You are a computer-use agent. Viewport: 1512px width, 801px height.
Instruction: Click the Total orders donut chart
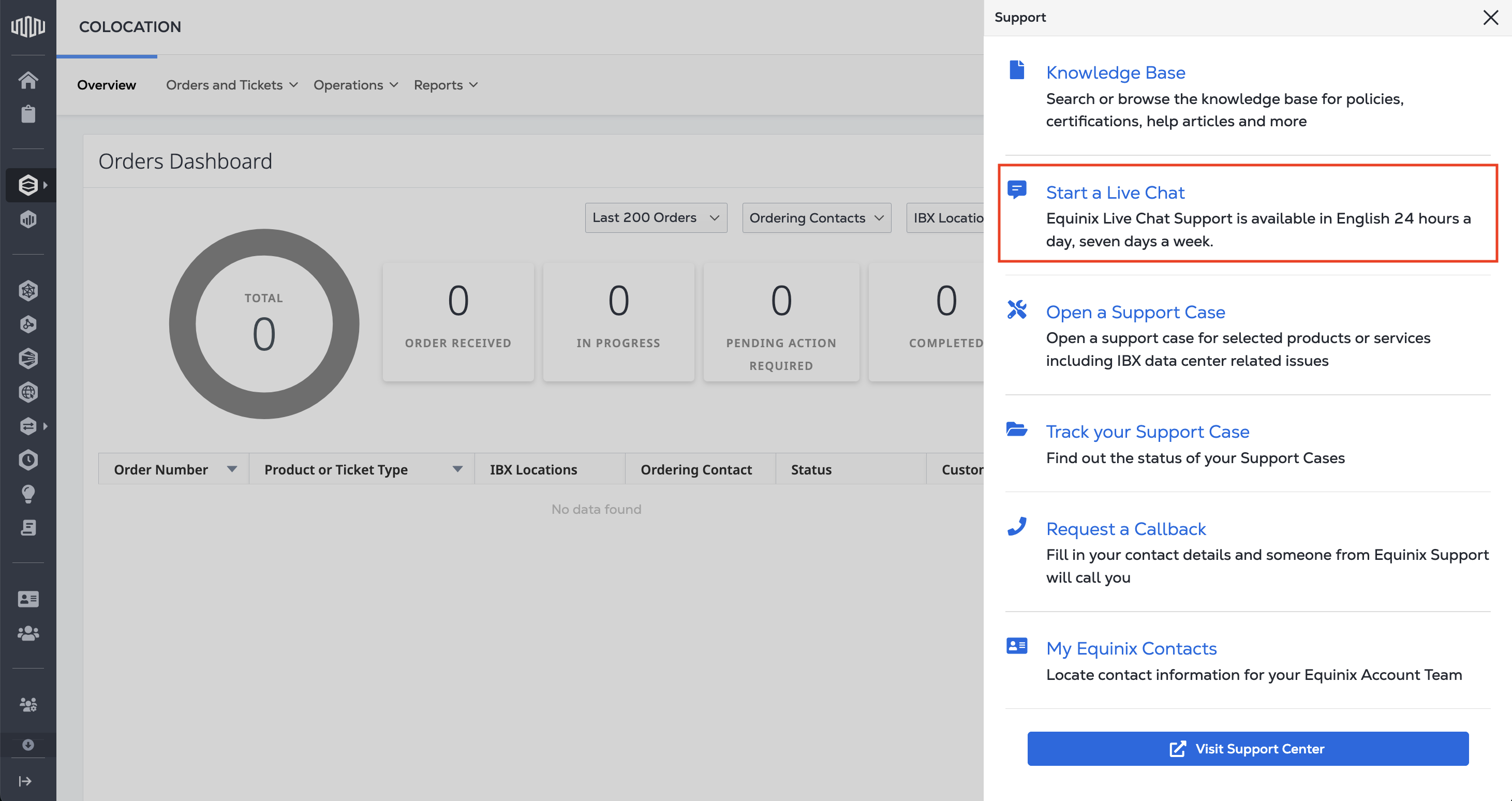point(263,323)
